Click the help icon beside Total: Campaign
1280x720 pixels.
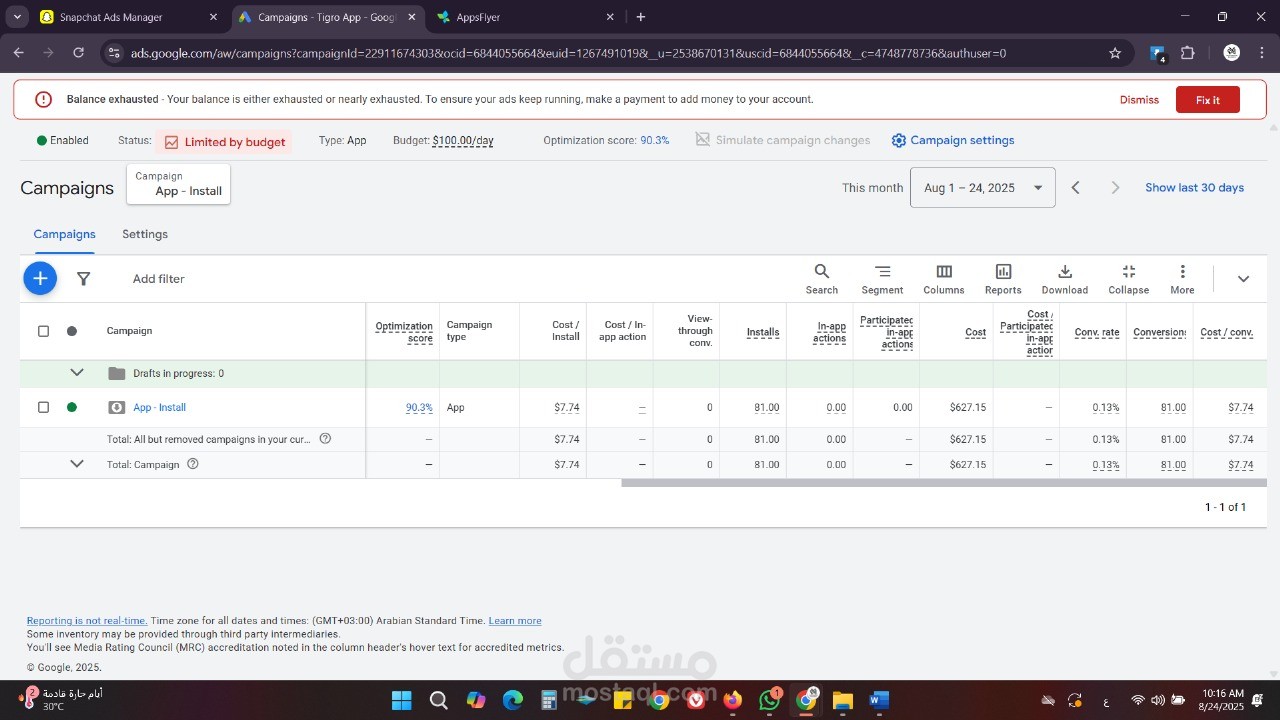click(193, 464)
